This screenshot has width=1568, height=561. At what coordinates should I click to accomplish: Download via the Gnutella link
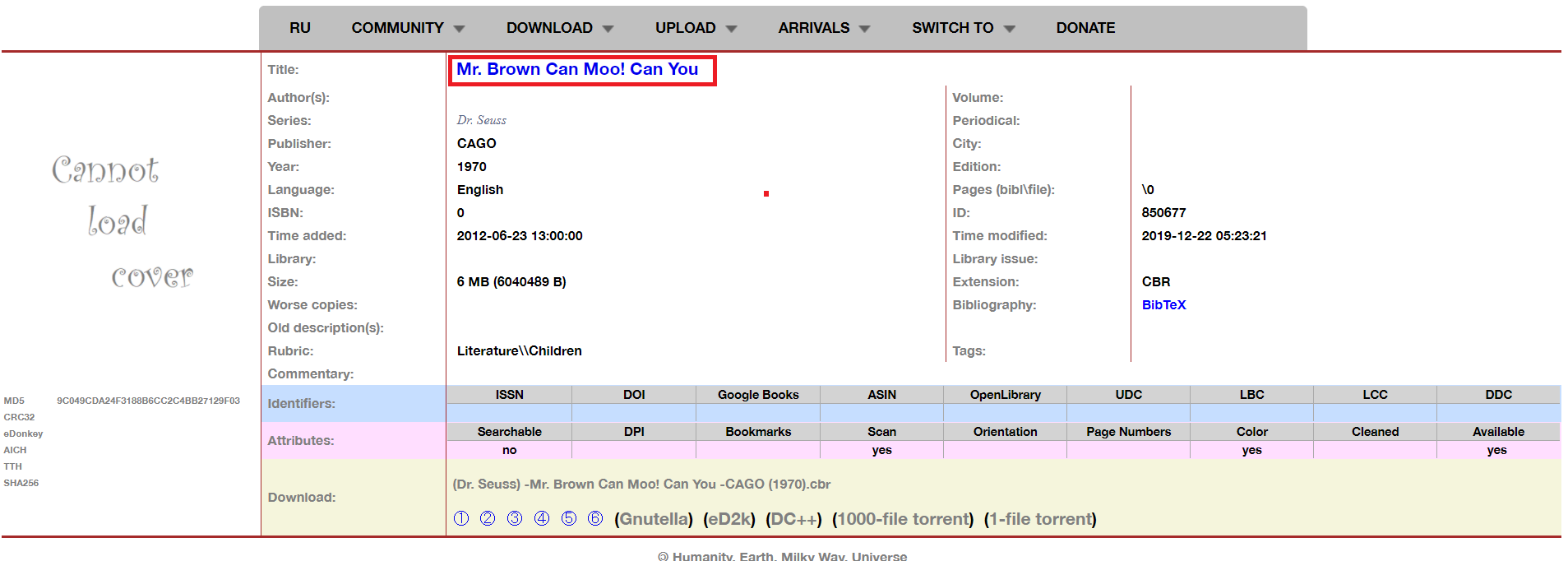point(654,519)
